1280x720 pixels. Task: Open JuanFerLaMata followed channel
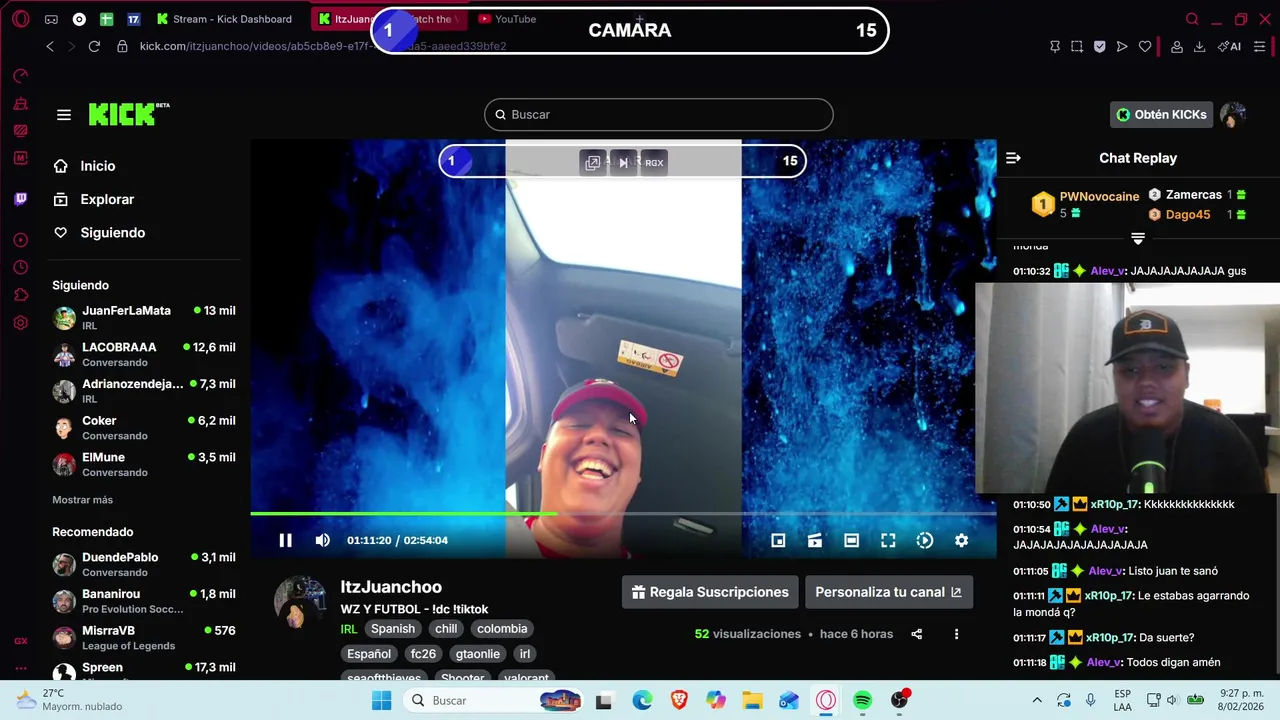pos(144,318)
